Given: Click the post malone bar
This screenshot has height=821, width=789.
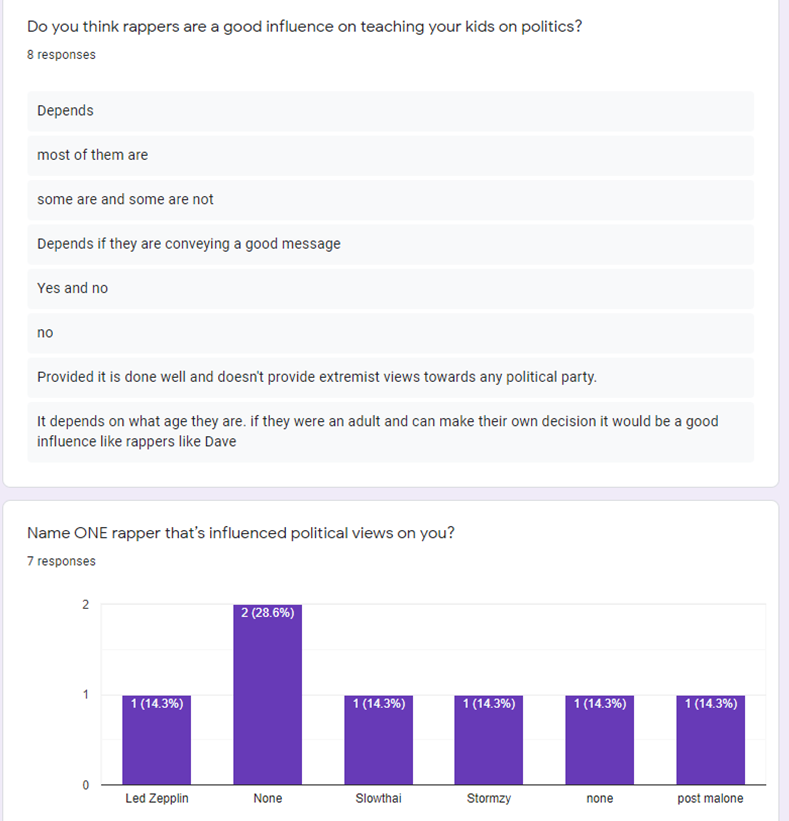Looking at the screenshot, I should (710, 740).
